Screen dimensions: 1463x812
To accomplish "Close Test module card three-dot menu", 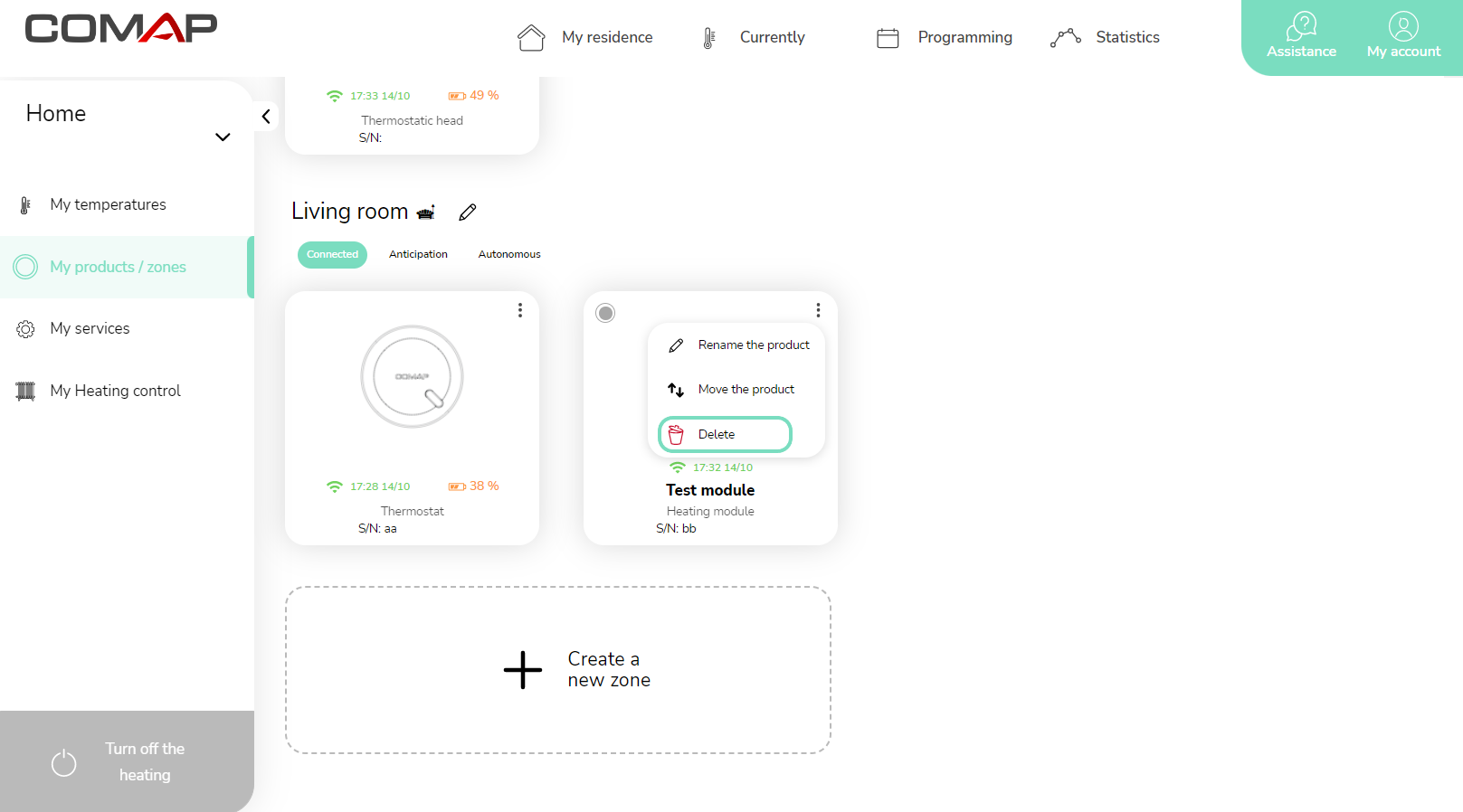I will (x=819, y=310).
